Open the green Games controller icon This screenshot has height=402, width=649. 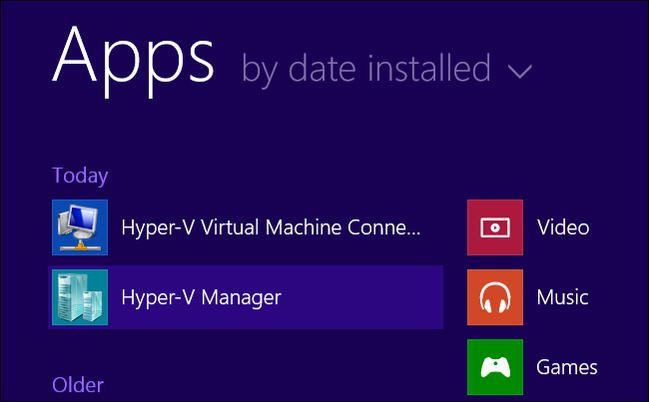pos(495,367)
